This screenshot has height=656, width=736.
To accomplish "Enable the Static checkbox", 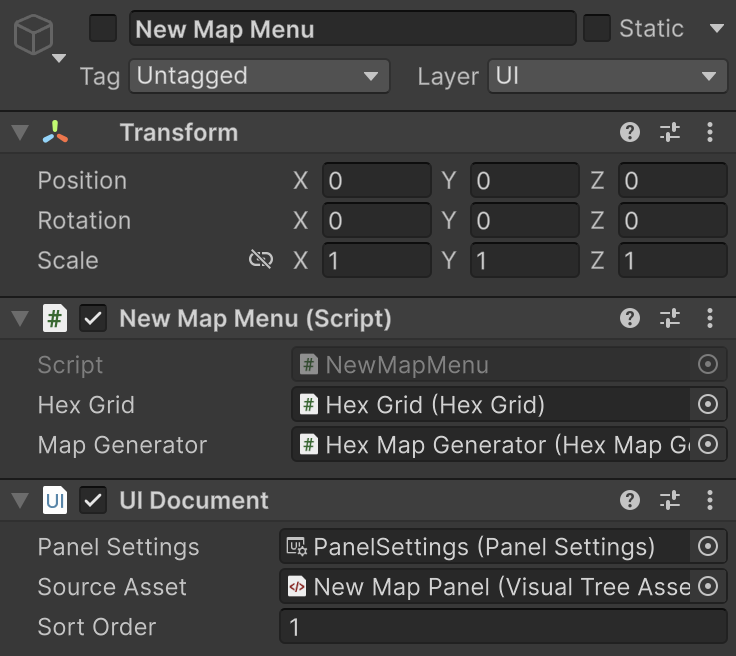I will coord(597,29).
